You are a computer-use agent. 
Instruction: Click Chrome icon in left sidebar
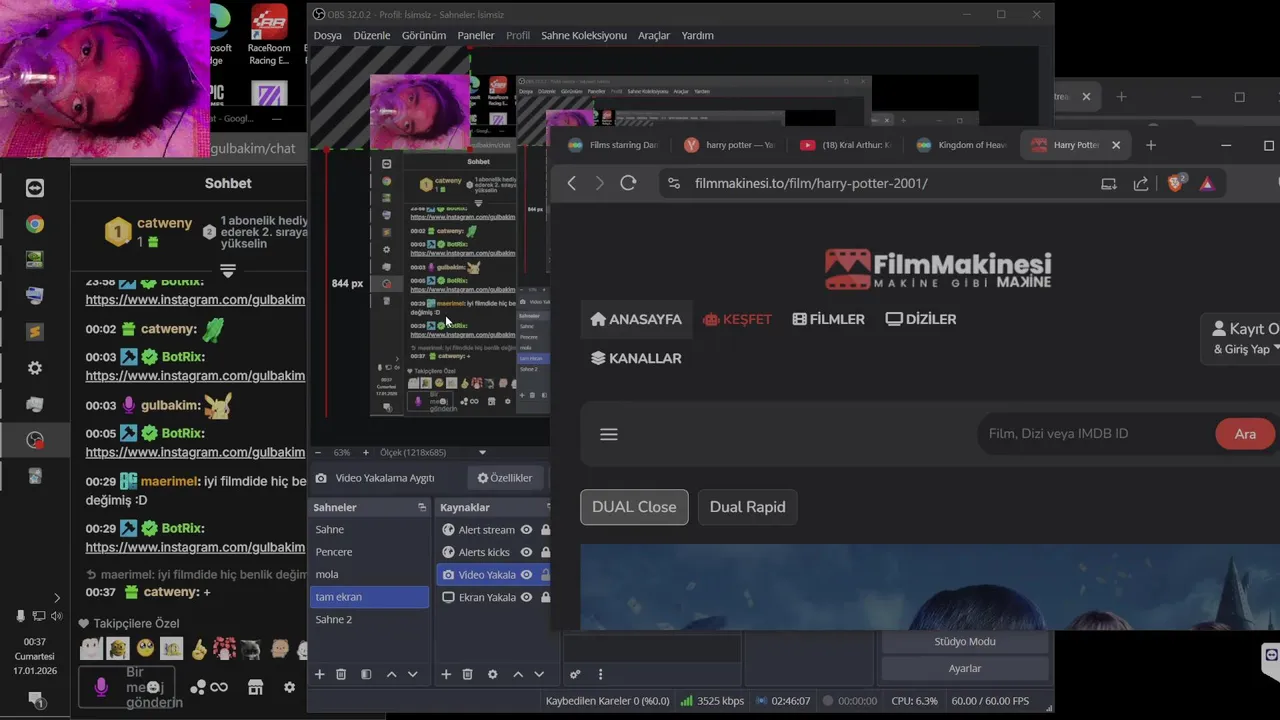pyautogui.click(x=35, y=224)
